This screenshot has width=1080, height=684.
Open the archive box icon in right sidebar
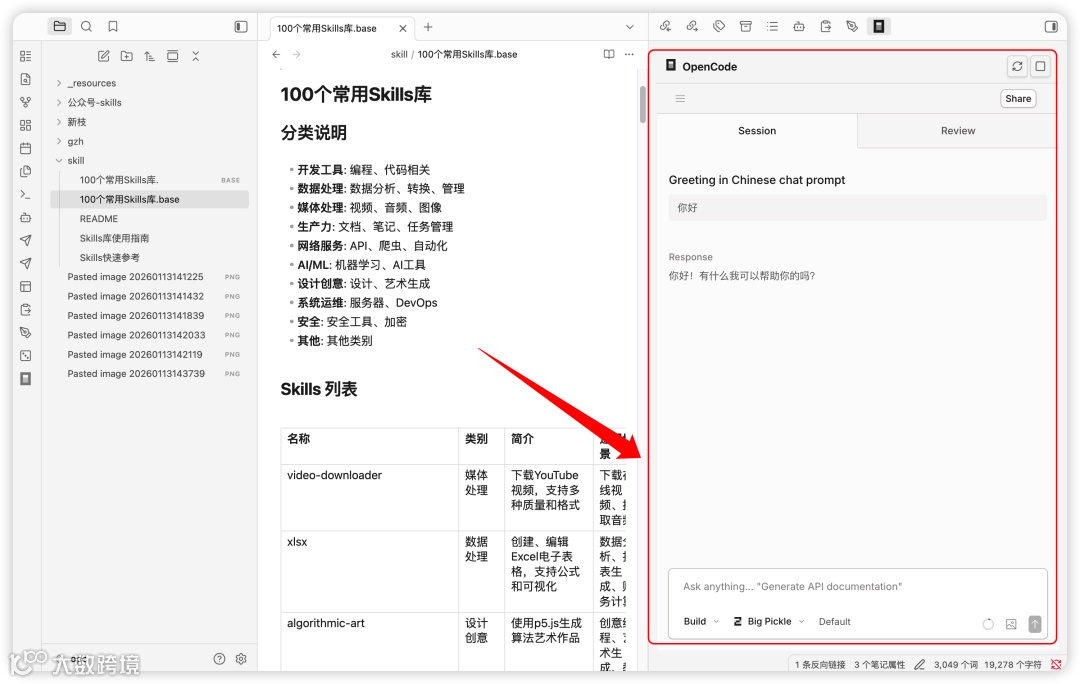point(745,27)
